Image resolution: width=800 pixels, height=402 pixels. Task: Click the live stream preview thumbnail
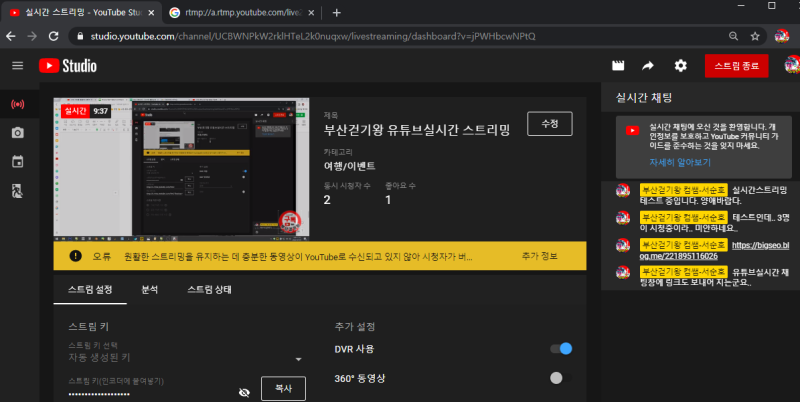tap(181, 169)
